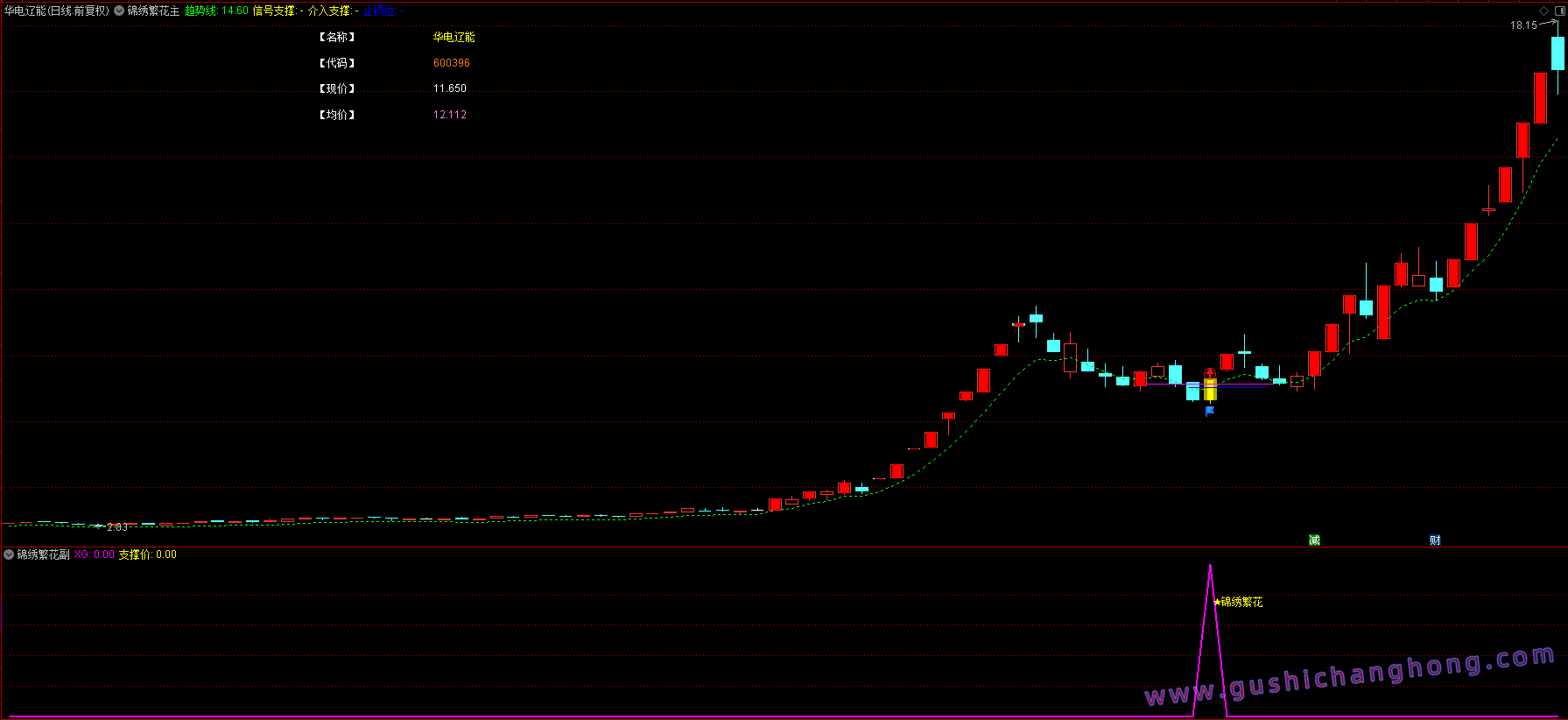Image resolution: width=1568 pixels, height=720 pixels.
Task: Click the stock code 600396
Action: click(452, 63)
